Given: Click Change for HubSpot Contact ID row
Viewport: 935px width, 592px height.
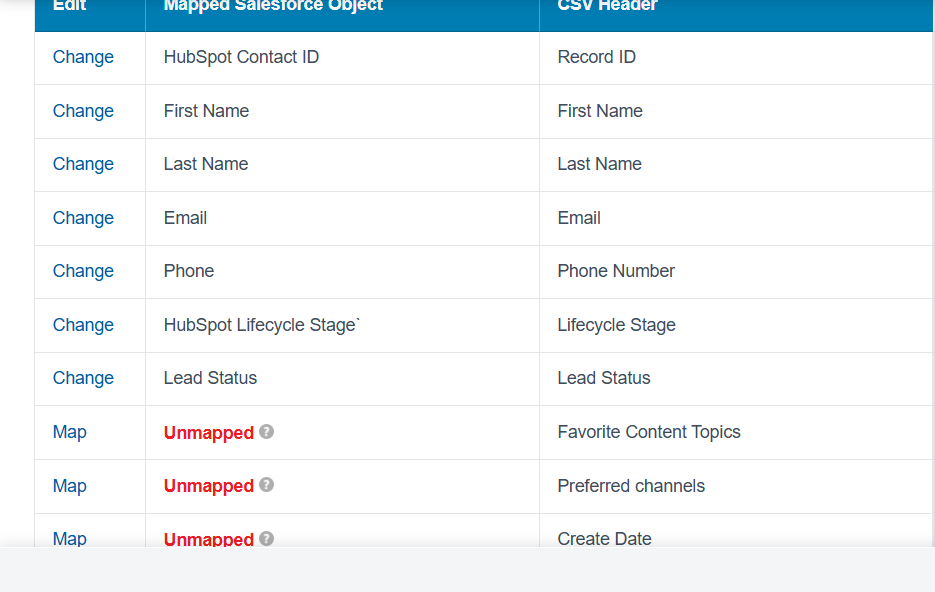Looking at the screenshot, I should pos(83,57).
